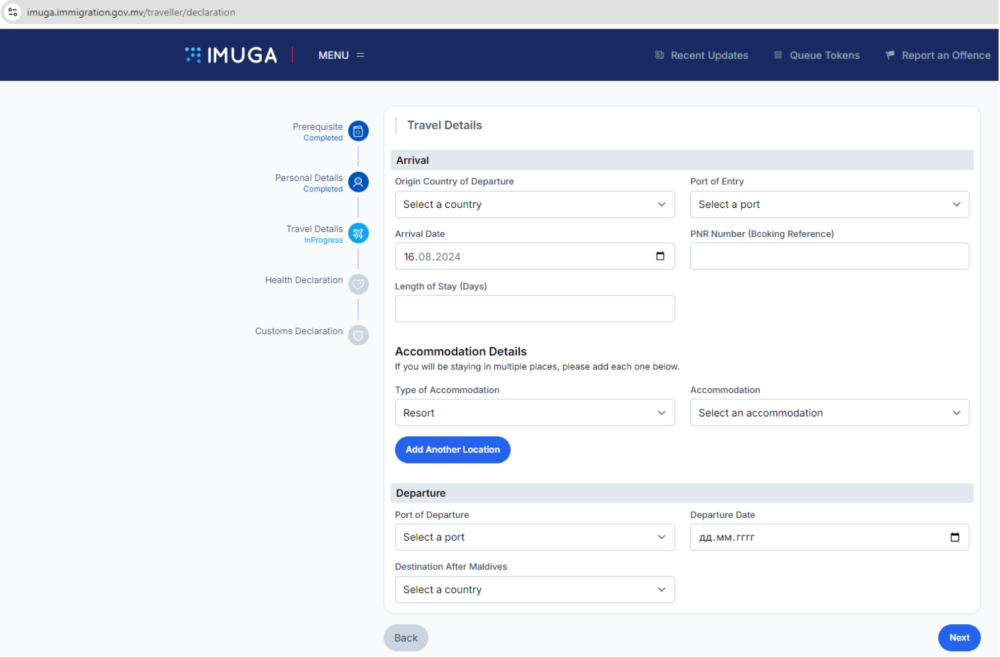Open the MENU in the header
Viewport: 1000px width, 657px height.
point(341,55)
